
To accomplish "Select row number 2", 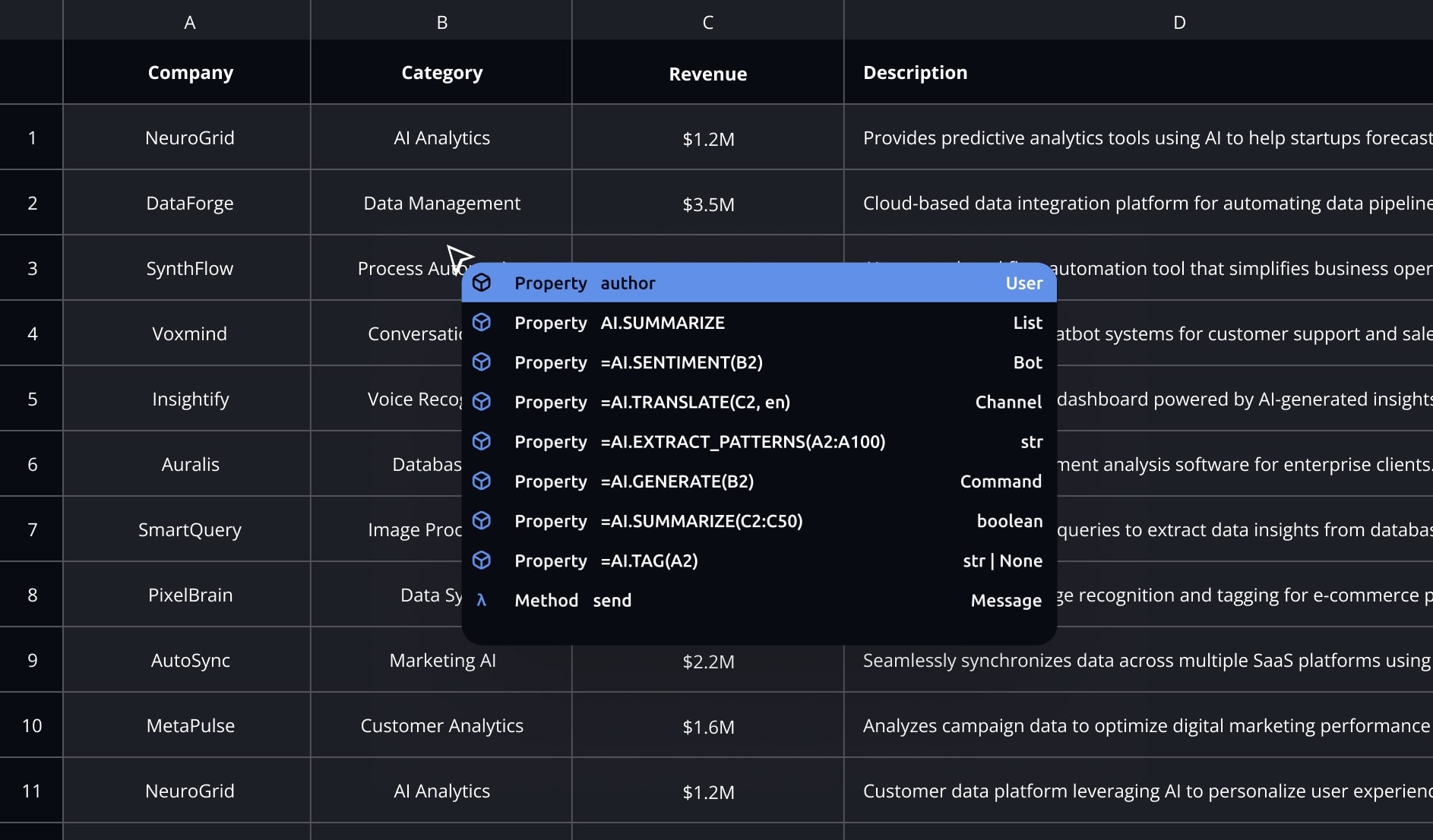I will coord(31,202).
